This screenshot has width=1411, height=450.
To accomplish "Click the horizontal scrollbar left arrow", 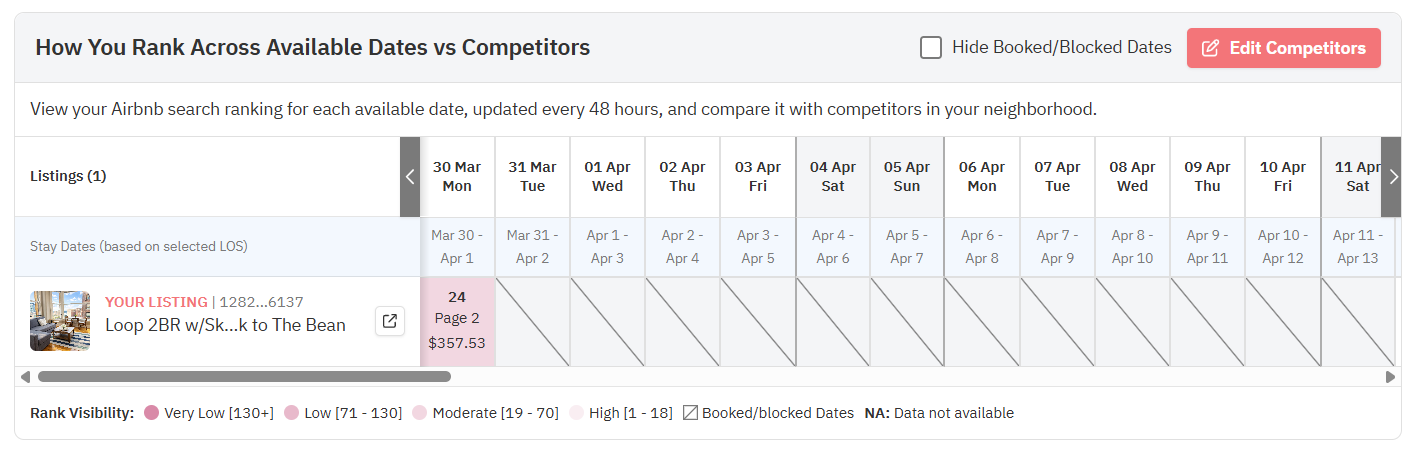I will tap(24, 377).
